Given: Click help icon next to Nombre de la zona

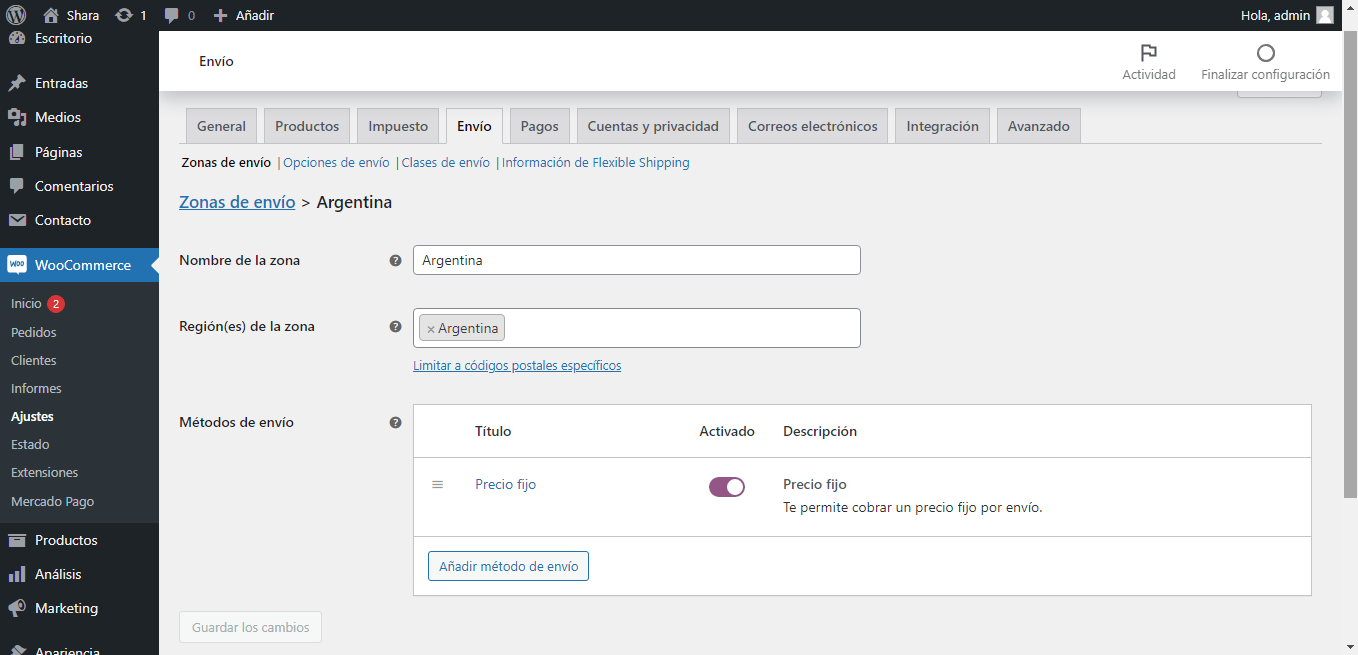Looking at the screenshot, I should point(395,260).
